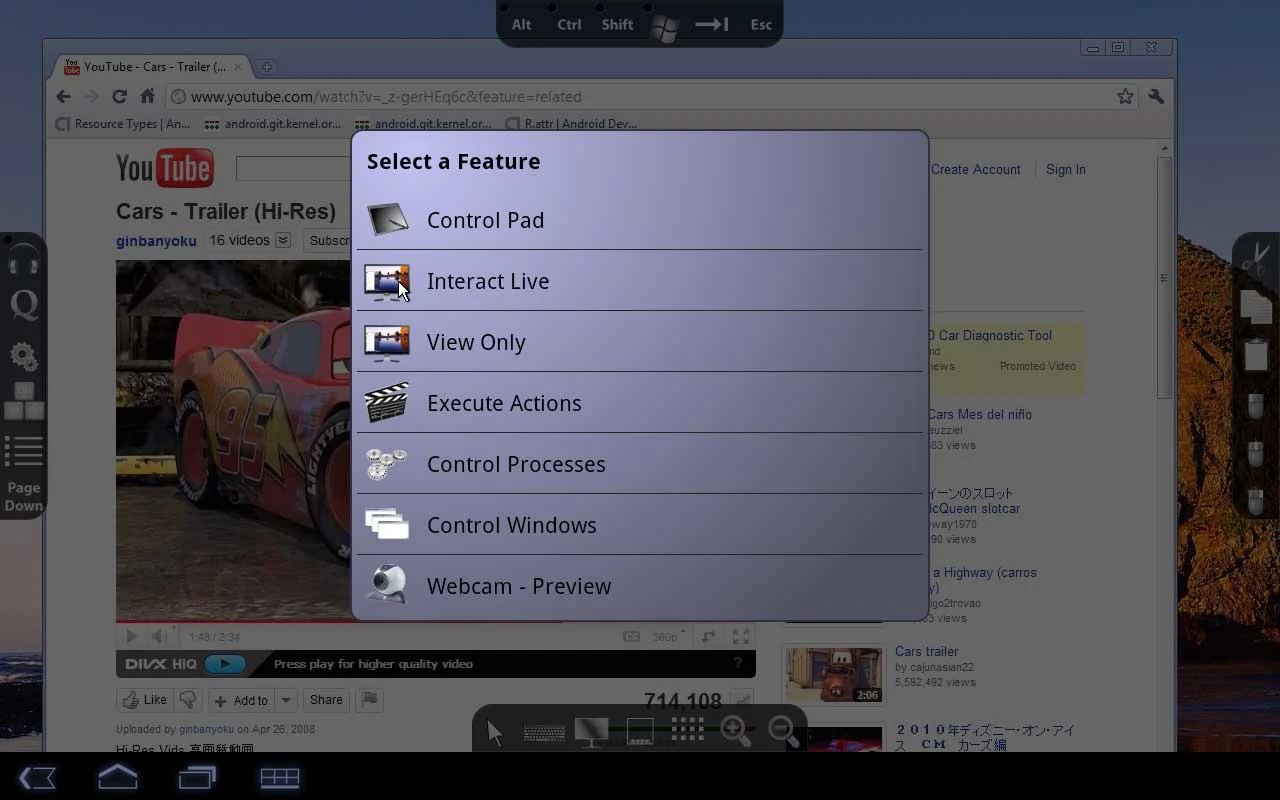Tap the Shift modifier key

coord(617,25)
